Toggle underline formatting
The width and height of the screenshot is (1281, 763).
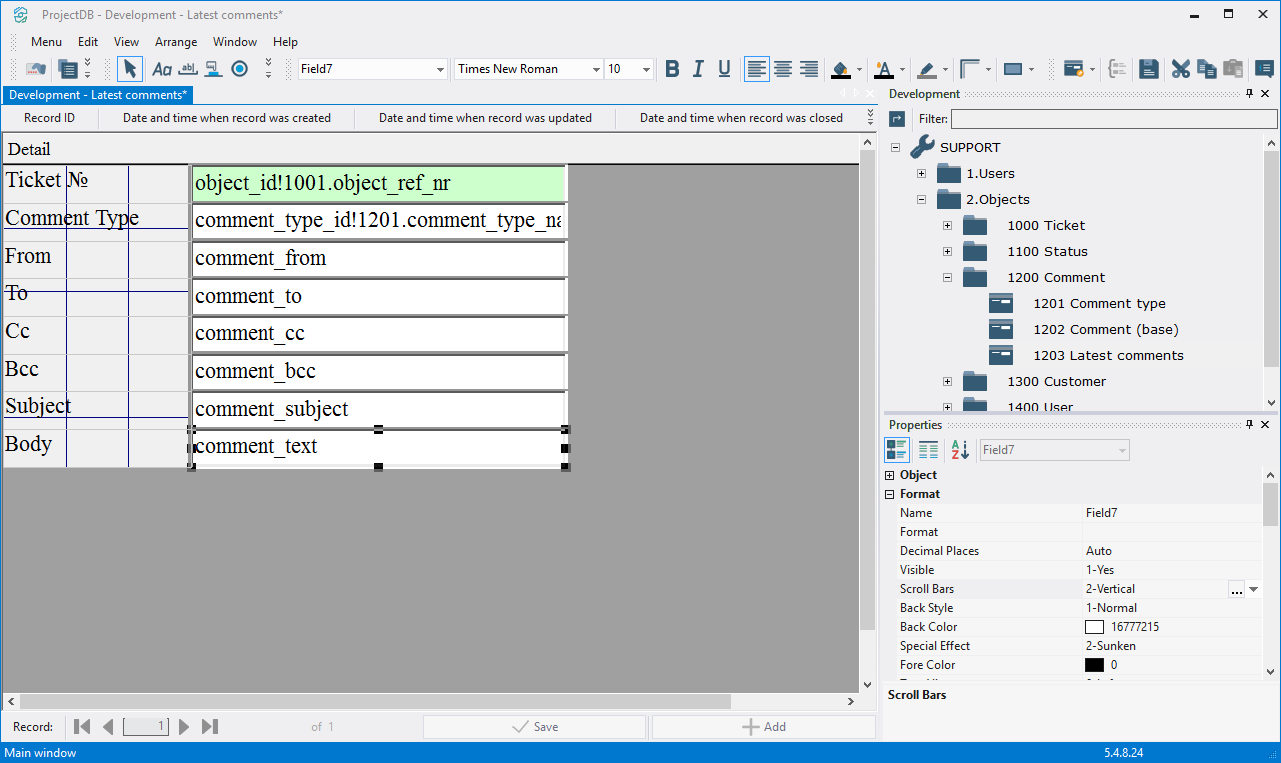tap(724, 69)
